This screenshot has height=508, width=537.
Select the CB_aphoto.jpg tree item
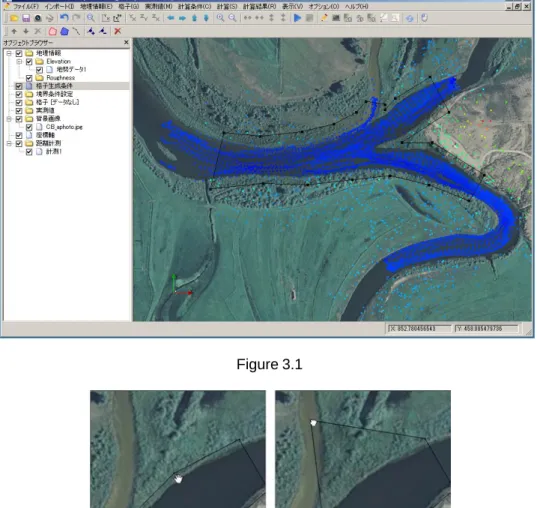pyautogui.click(x=64, y=127)
